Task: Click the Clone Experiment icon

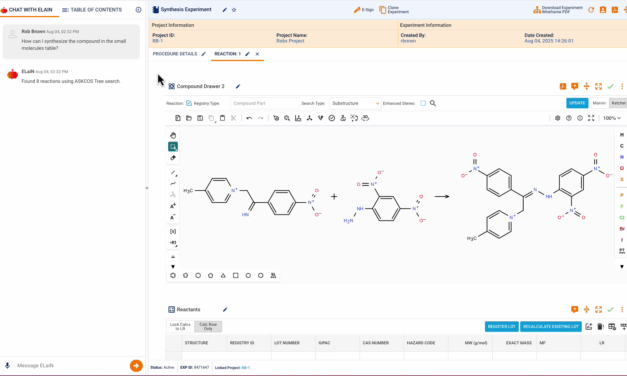Action: pos(383,10)
